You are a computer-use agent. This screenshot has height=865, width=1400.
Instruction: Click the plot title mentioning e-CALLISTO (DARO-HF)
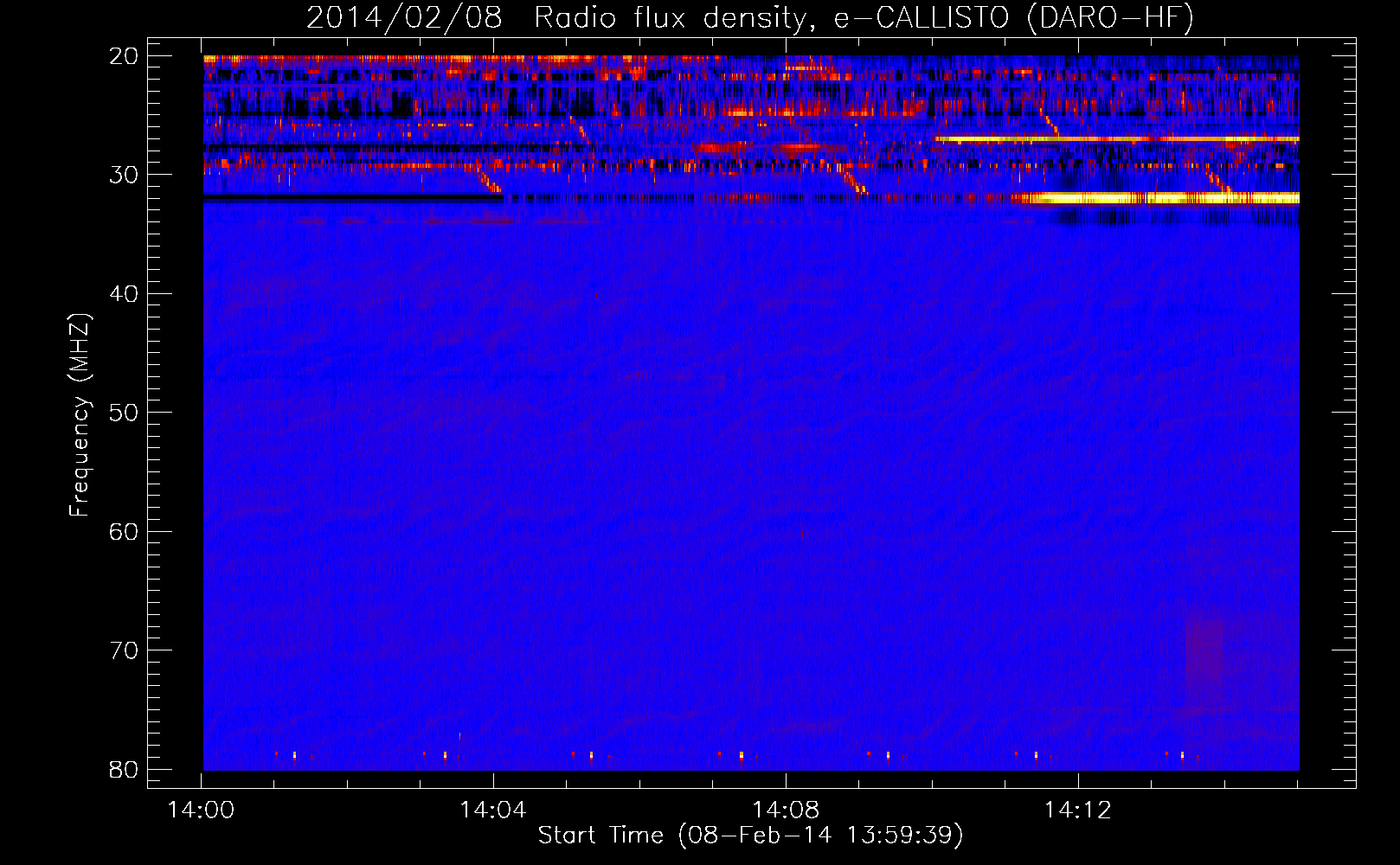click(x=750, y=17)
